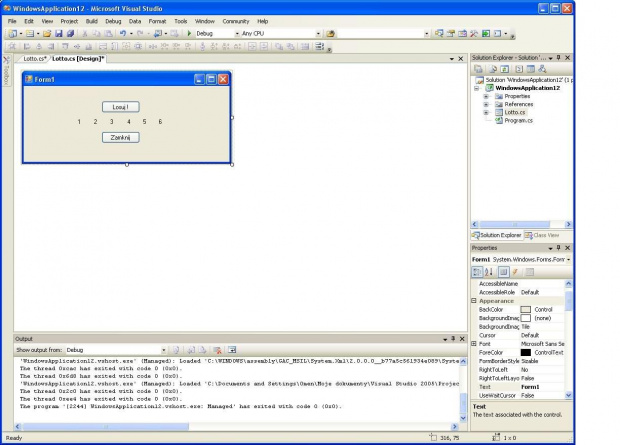Open the Project menu

coord(69,21)
